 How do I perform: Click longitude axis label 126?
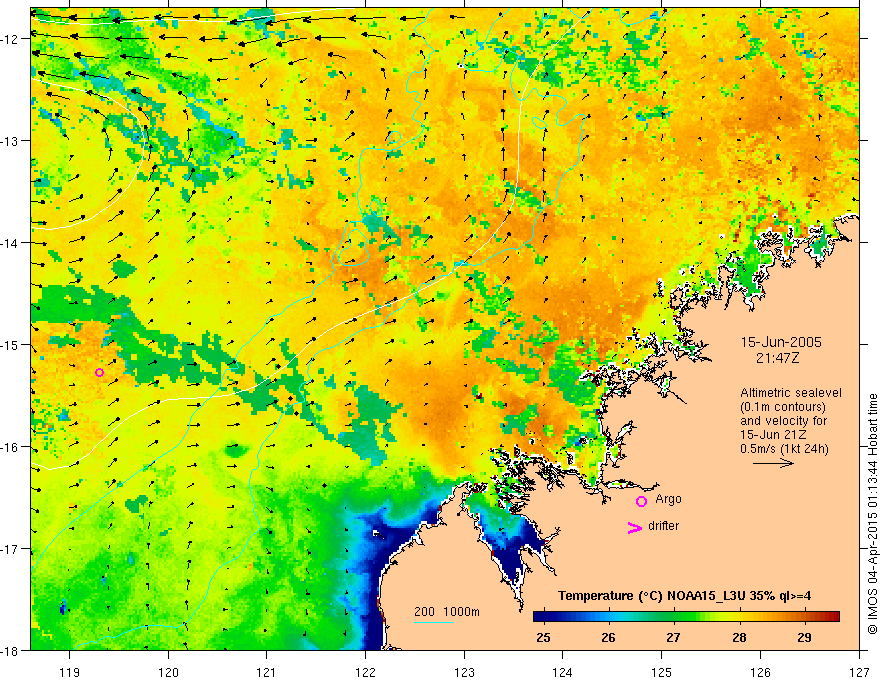point(760,672)
